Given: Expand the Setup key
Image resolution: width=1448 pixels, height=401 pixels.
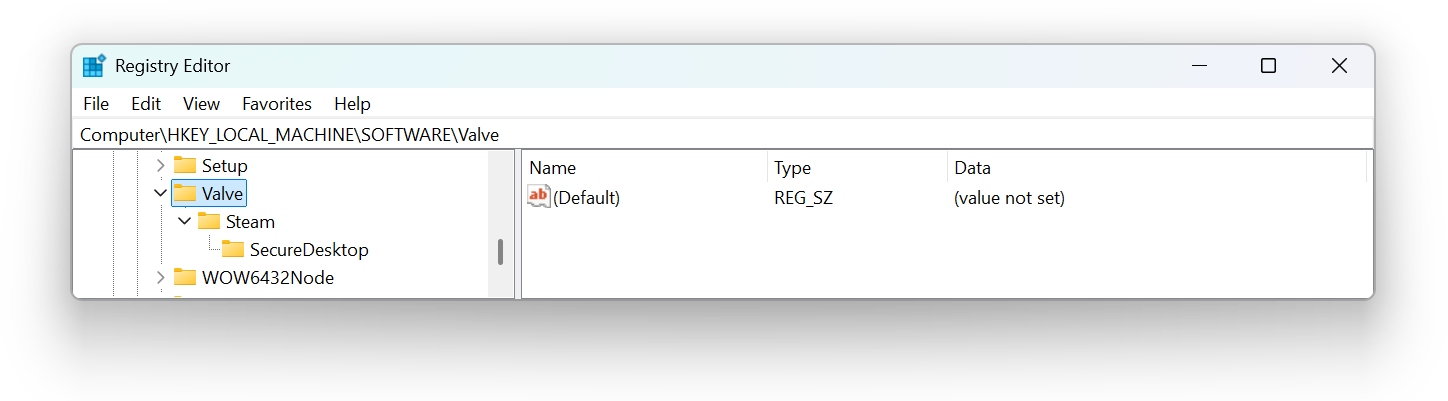Looking at the screenshot, I should [x=160, y=165].
